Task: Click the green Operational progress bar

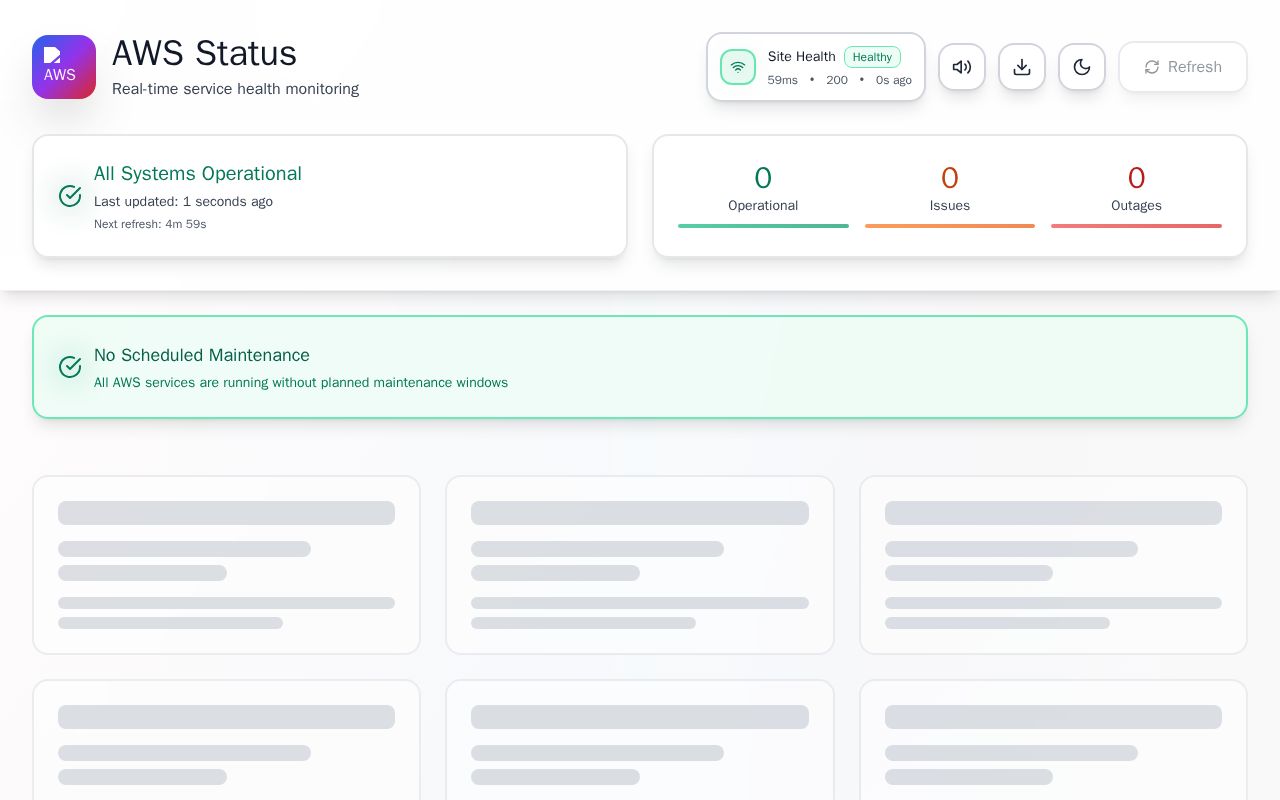Action: point(763,226)
